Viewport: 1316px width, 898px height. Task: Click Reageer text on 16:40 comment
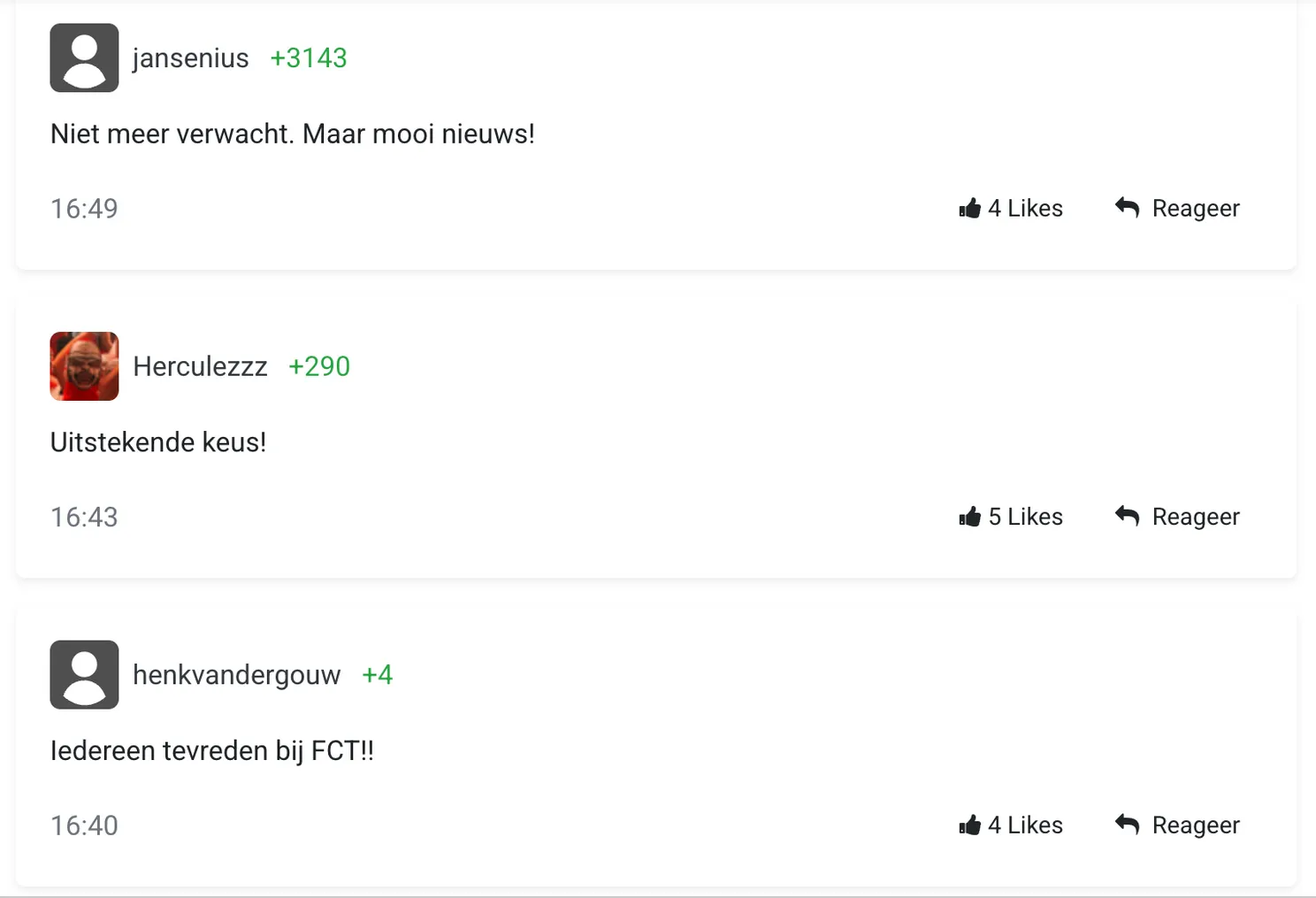point(1196,826)
